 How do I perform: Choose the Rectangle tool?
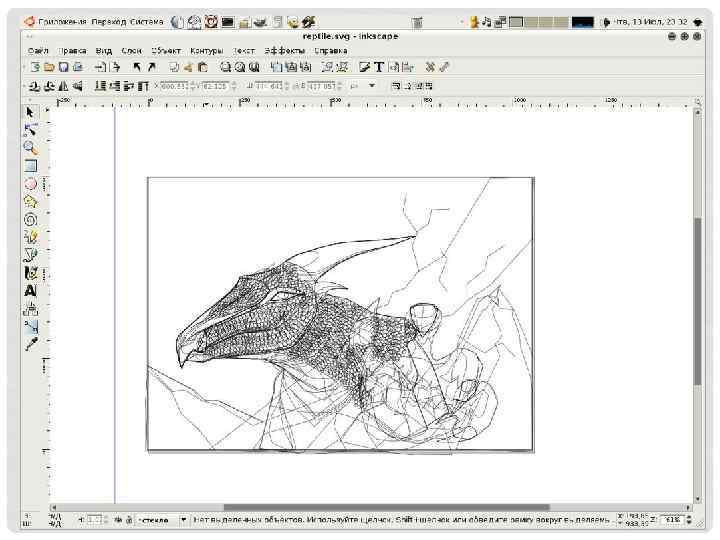[30, 165]
